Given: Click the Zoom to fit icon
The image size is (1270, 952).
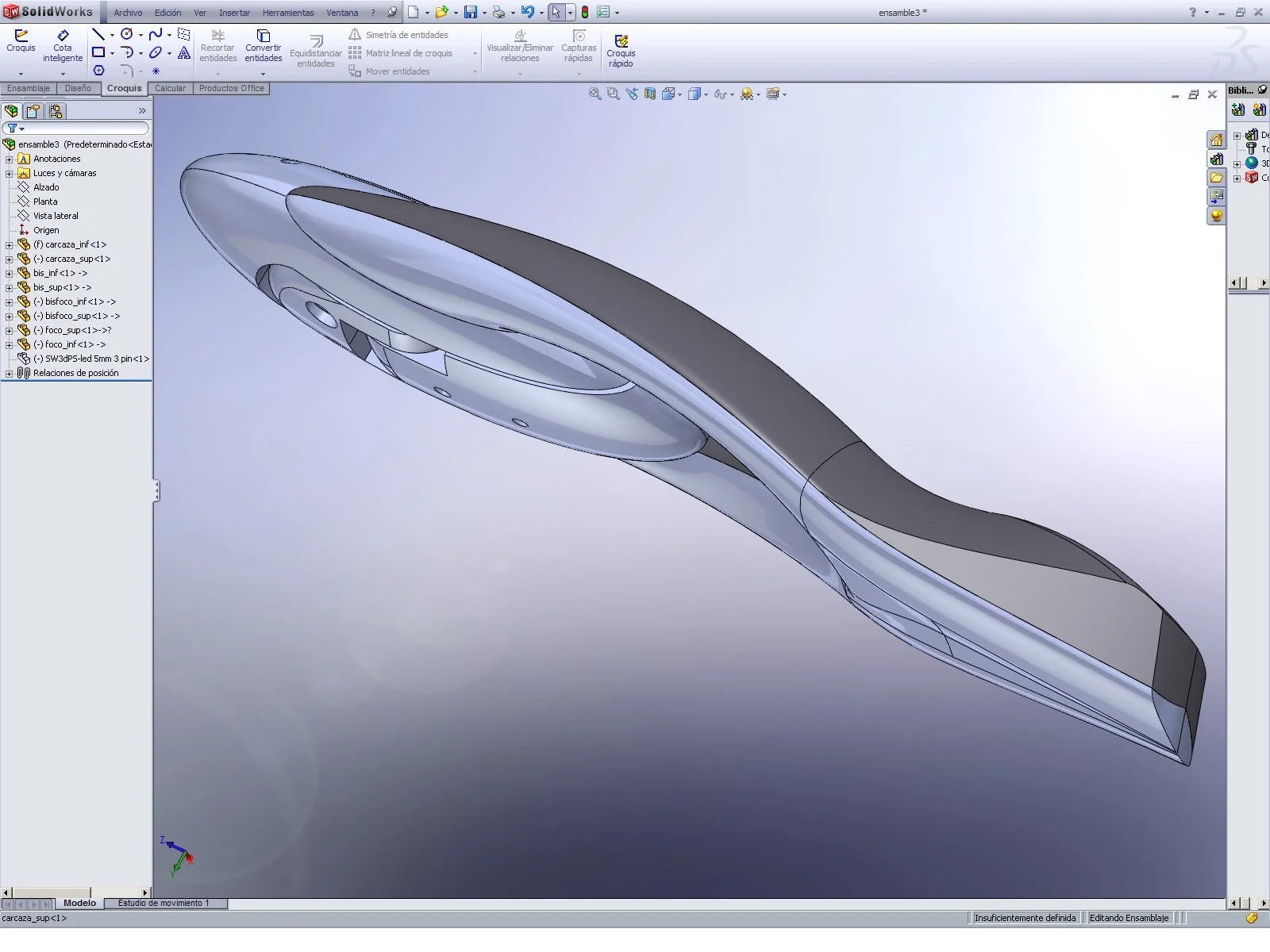Looking at the screenshot, I should (x=595, y=94).
